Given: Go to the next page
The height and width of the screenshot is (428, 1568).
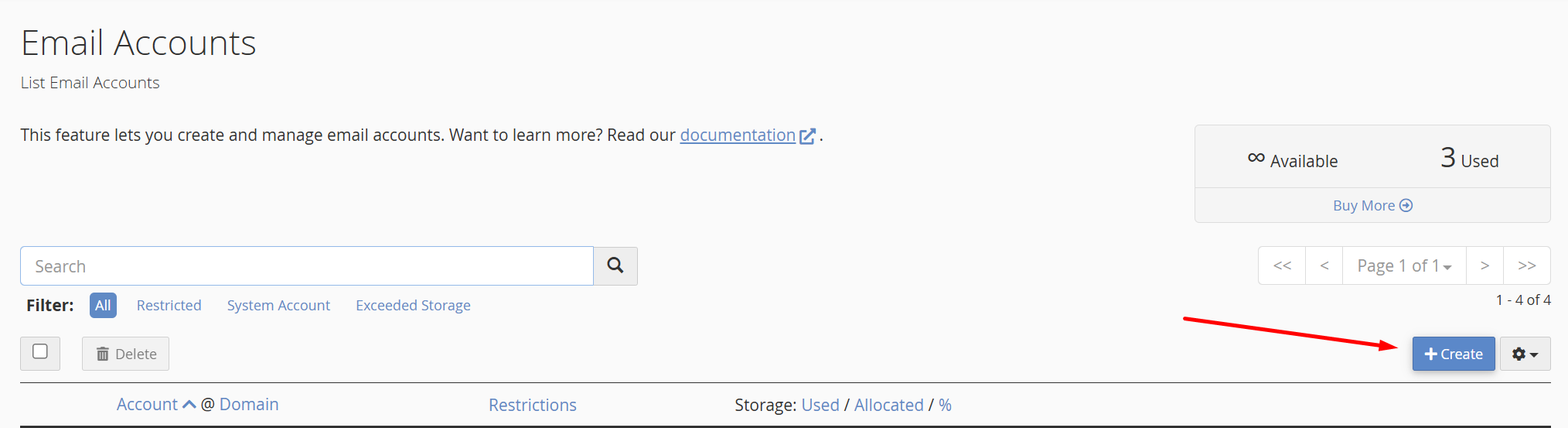Looking at the screenshot, I should (x=1484, y=265).
